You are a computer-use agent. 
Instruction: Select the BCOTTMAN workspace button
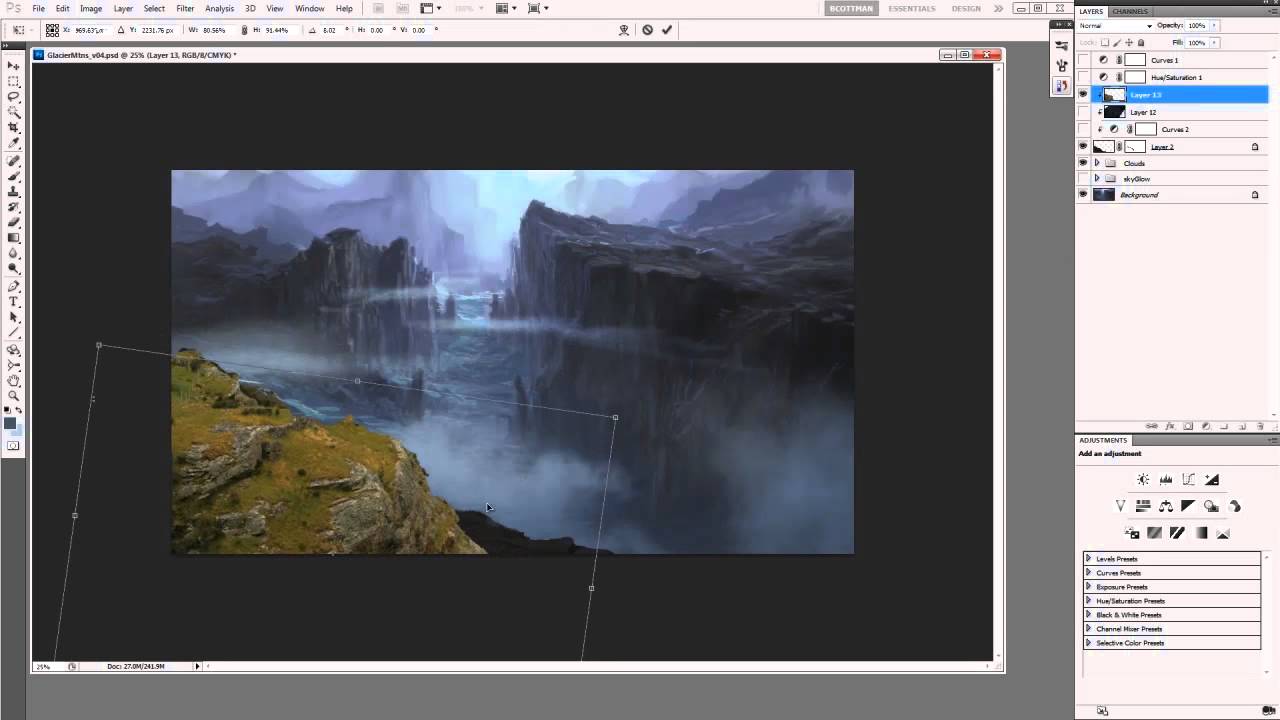[x=853, y=9]
